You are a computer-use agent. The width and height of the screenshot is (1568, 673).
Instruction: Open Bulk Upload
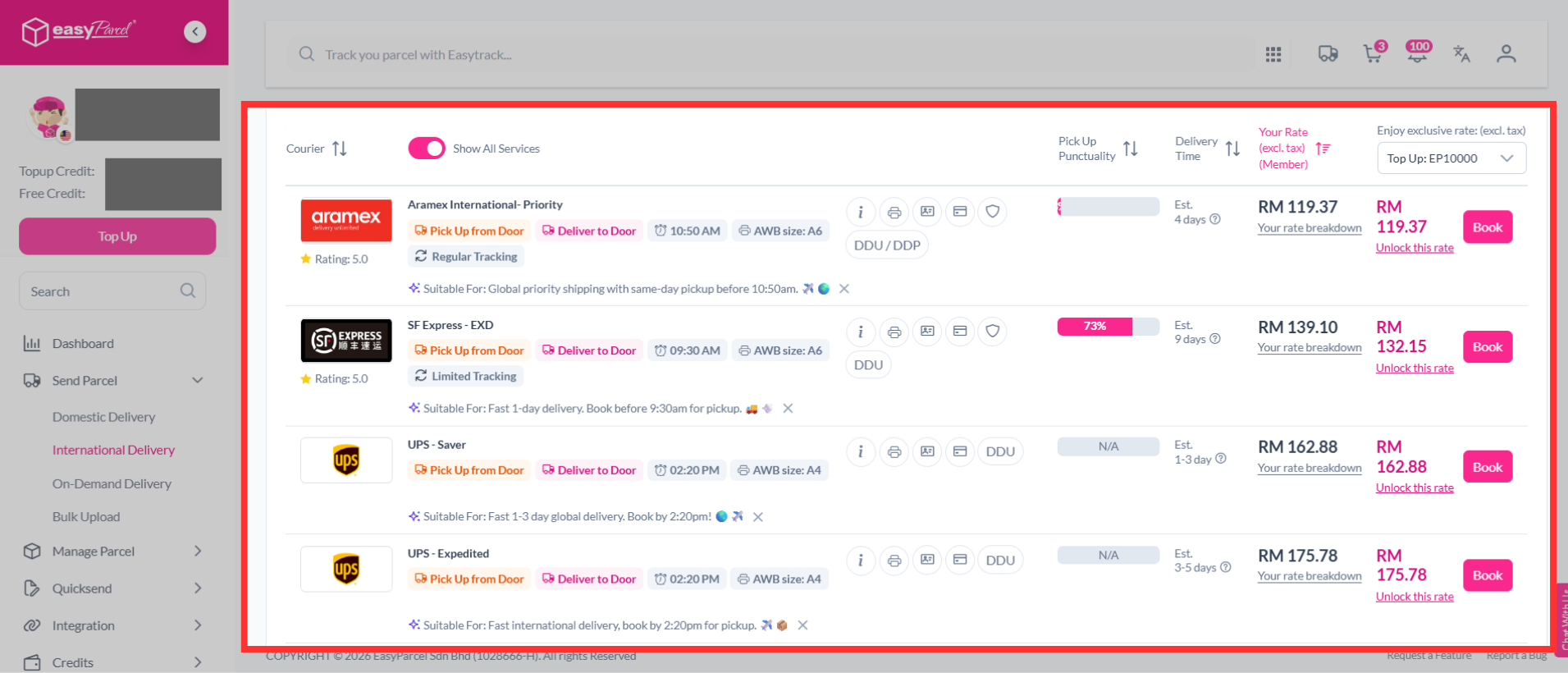[86, 517]
